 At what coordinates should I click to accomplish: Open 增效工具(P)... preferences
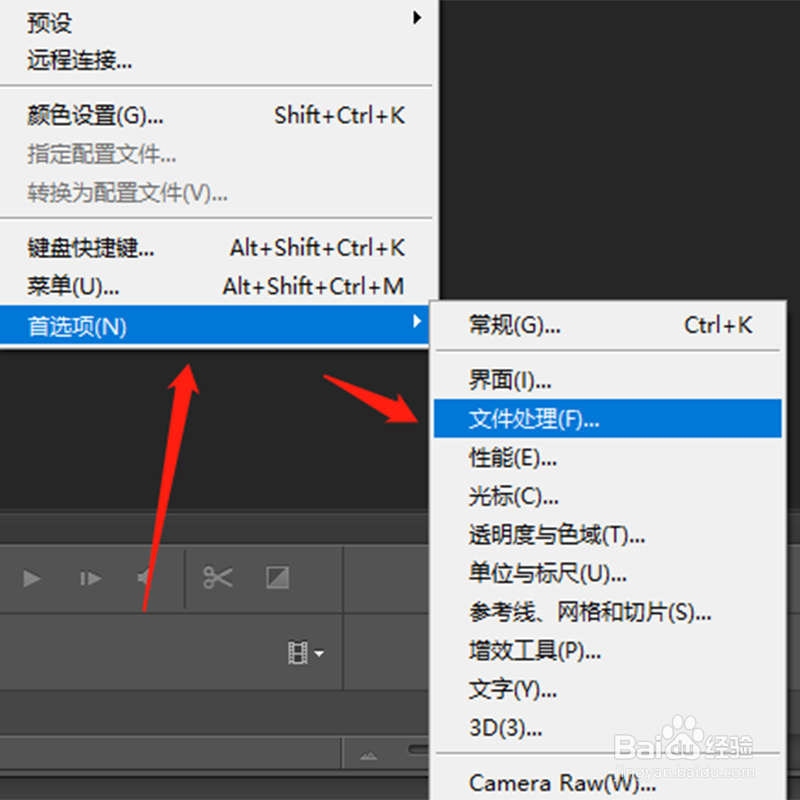click(x=607, y=651)
